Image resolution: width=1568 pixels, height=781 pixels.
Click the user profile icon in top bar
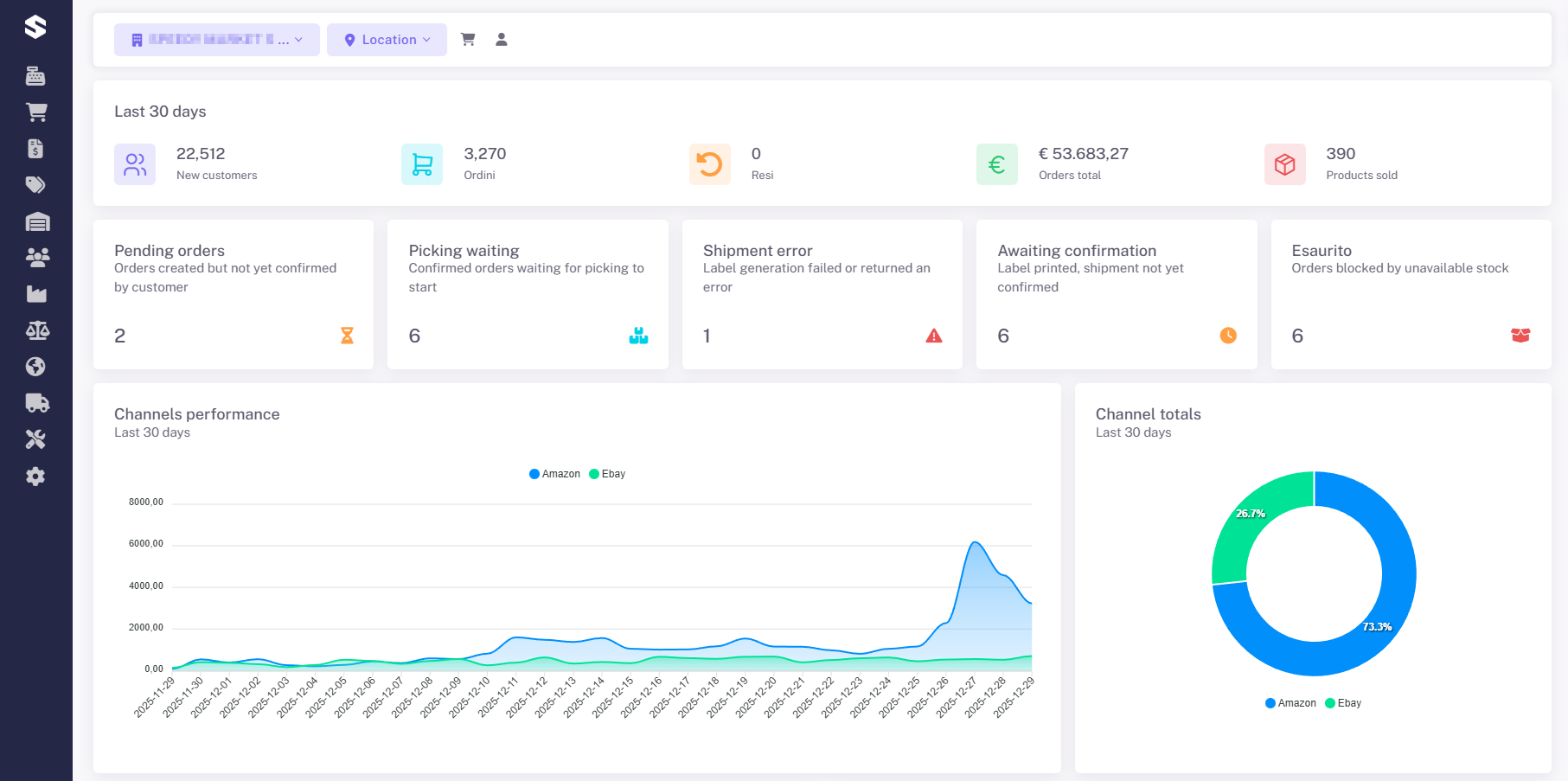501,40
